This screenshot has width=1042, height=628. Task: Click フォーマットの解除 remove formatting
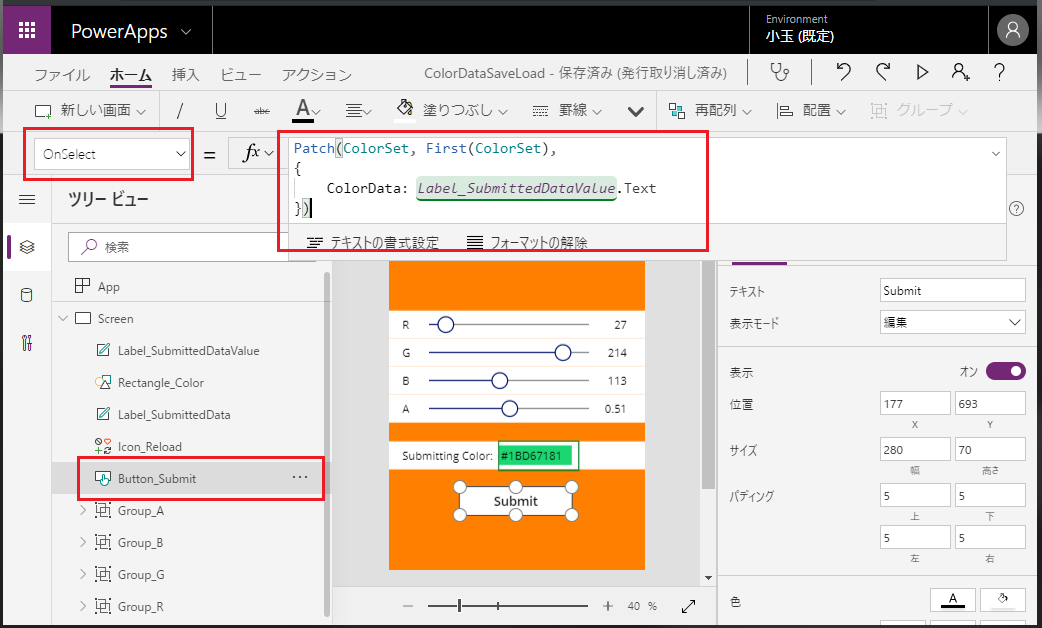[x=527, y=243]
